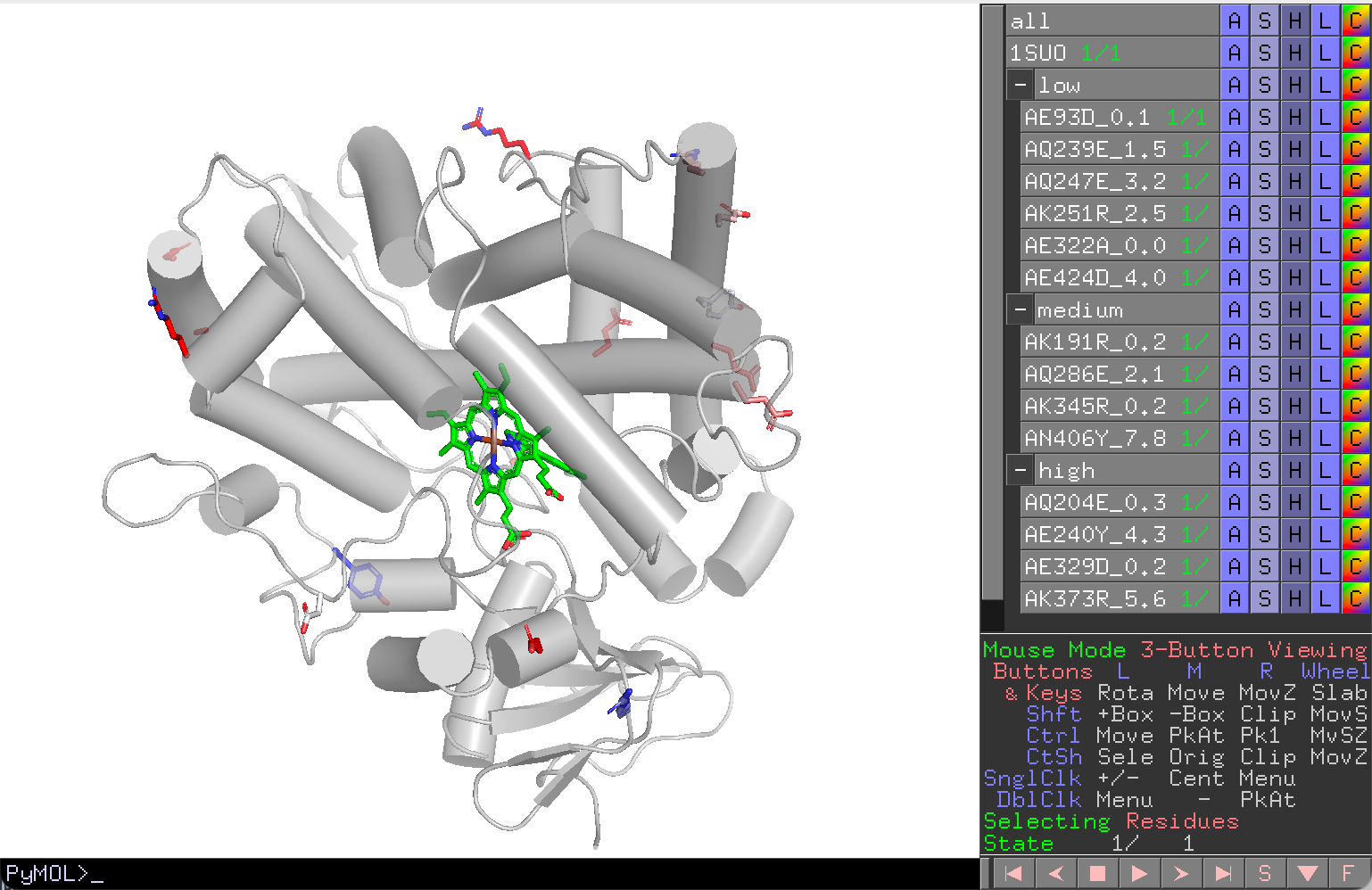Stop movie playback

1097,874
